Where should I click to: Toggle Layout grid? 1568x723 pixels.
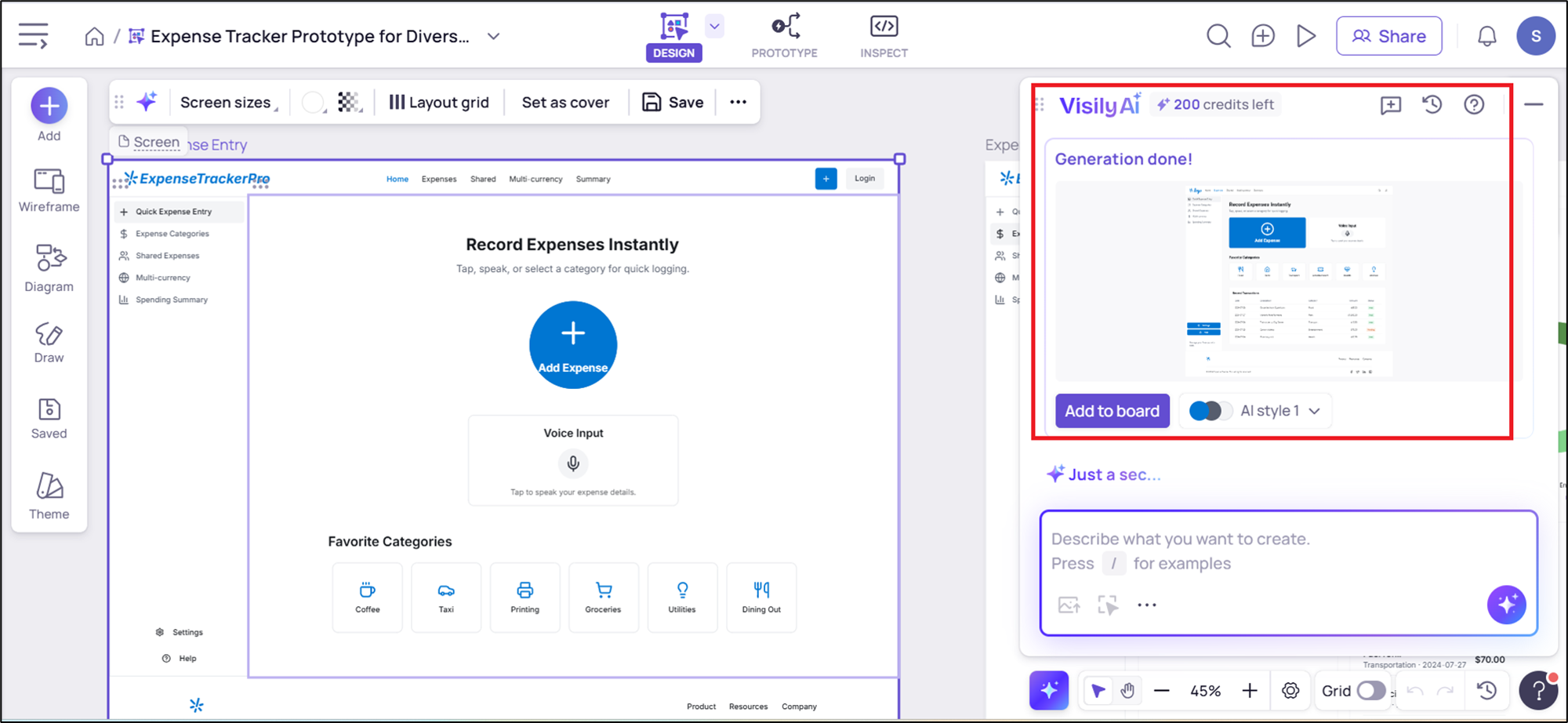pyautogui.click(x=439, y=102)
